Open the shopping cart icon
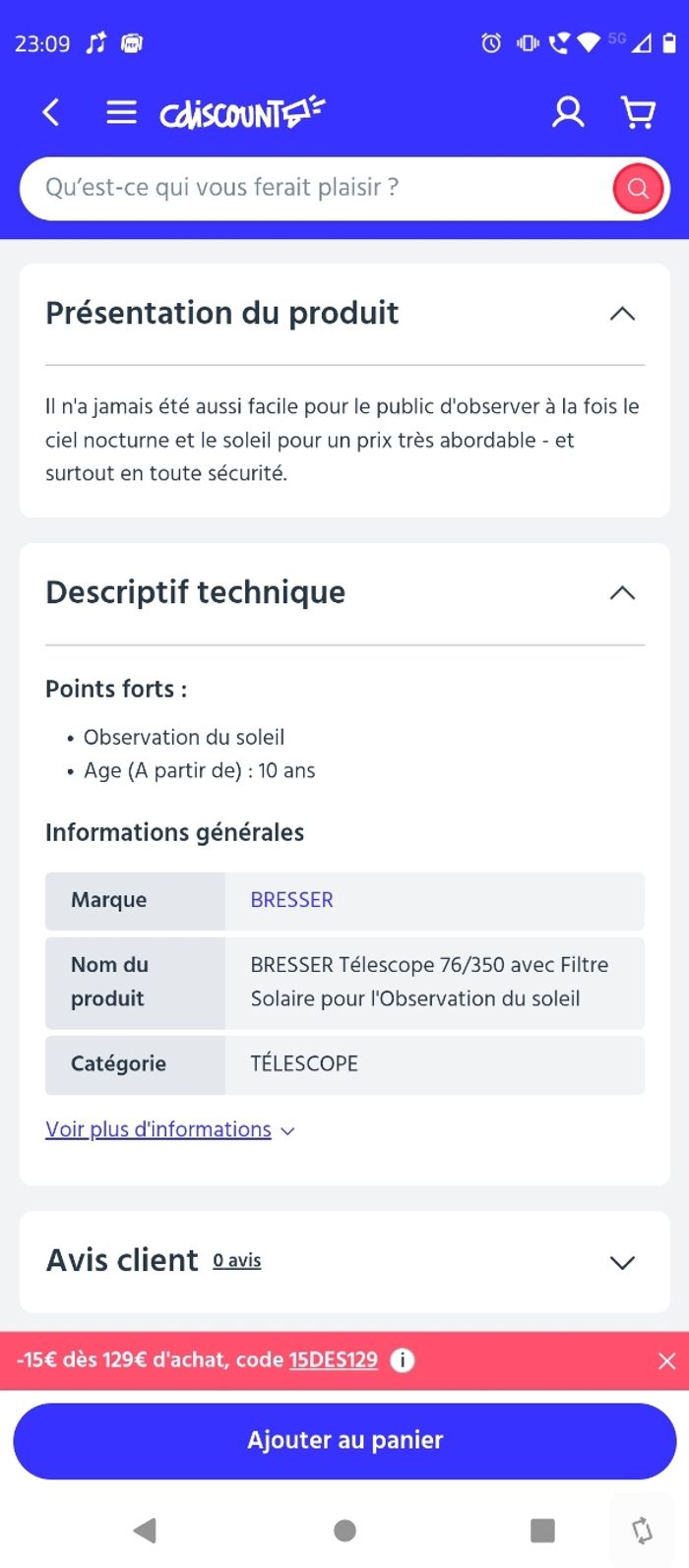 coord(639,113)
